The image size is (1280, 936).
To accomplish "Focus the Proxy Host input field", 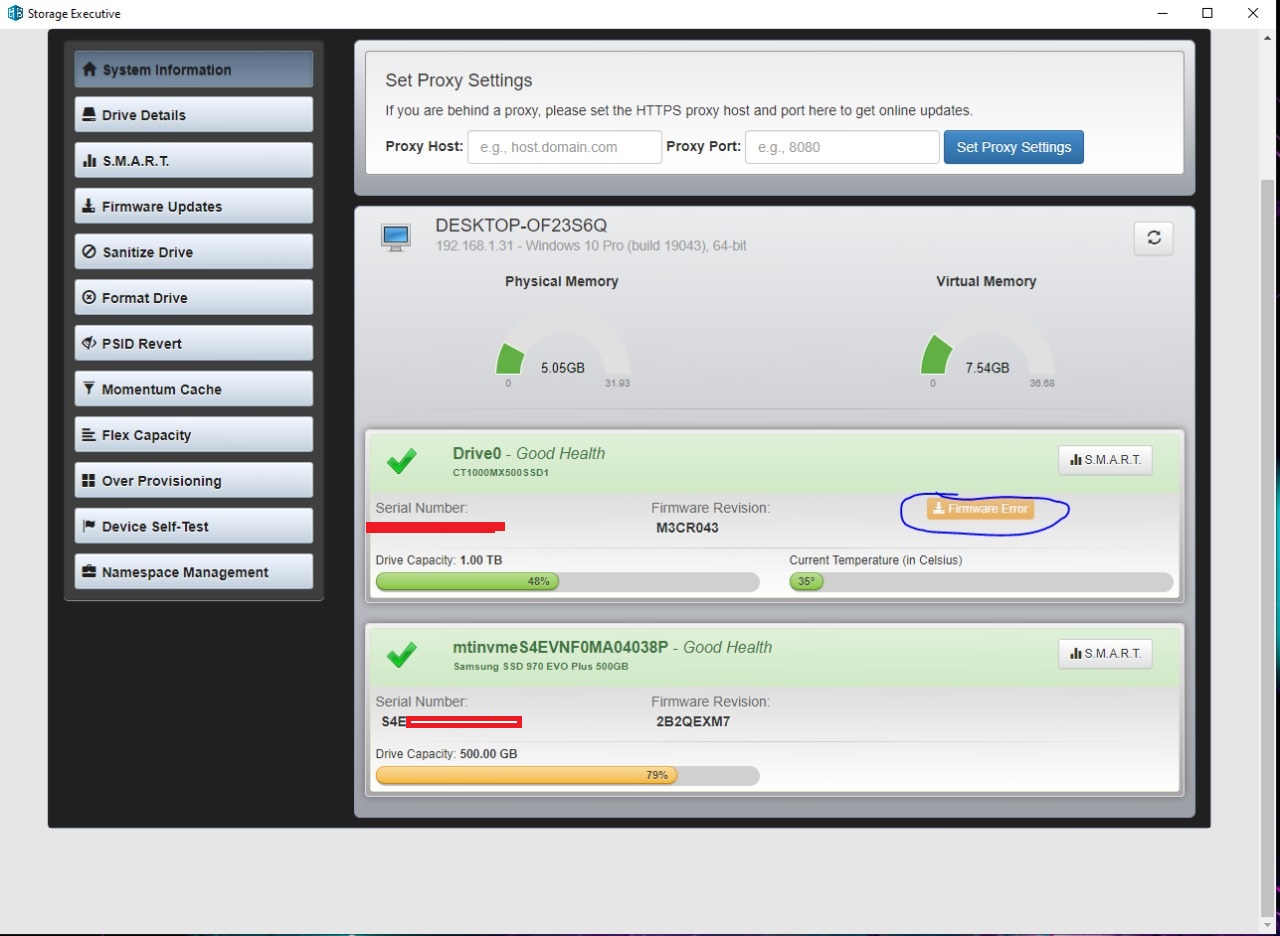I will pyautogui.click(x=565, y=147).
